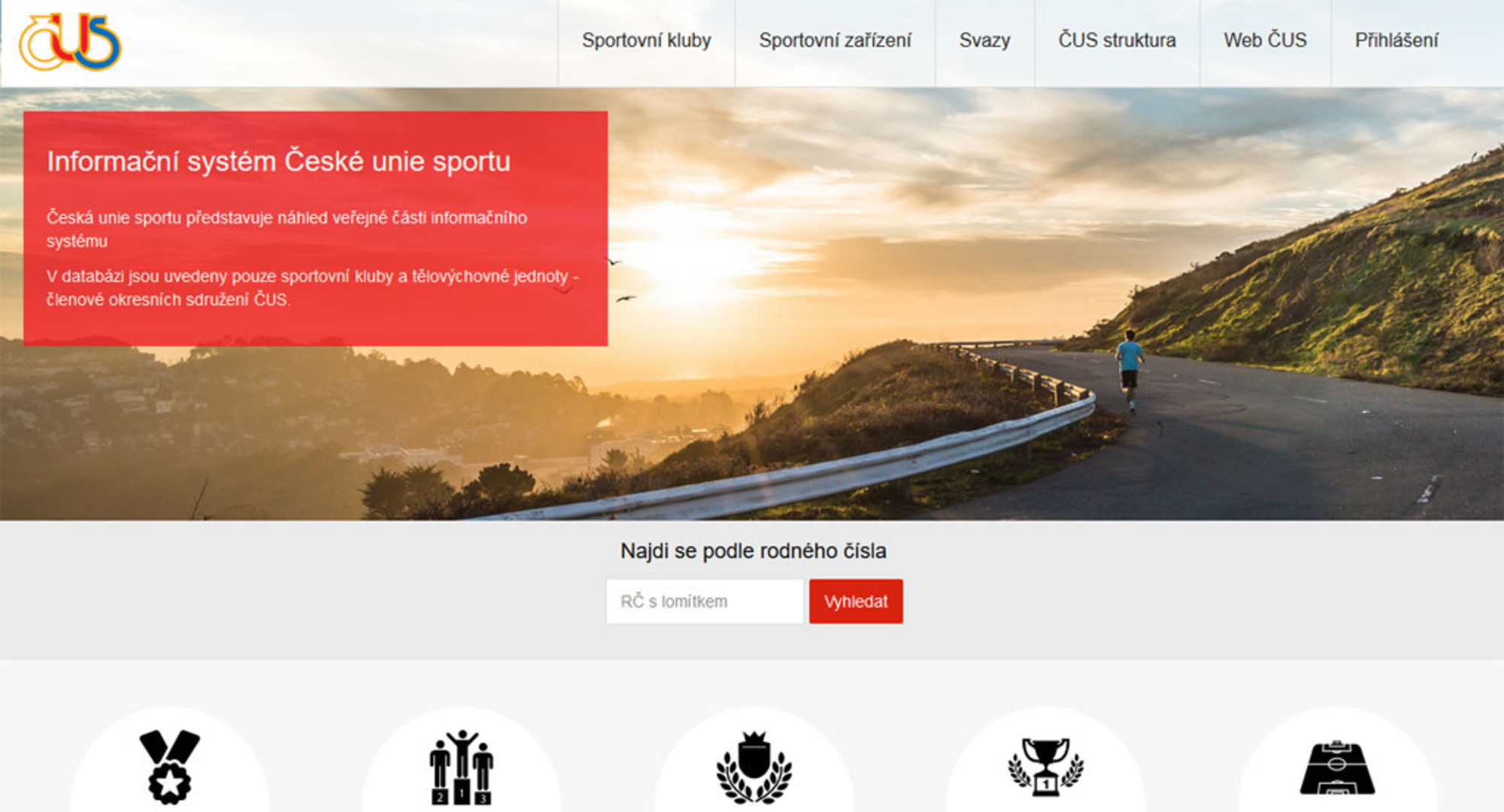Open the winners podium icon
This screenshot has height=812, width=1504.
tap(461, 767)
